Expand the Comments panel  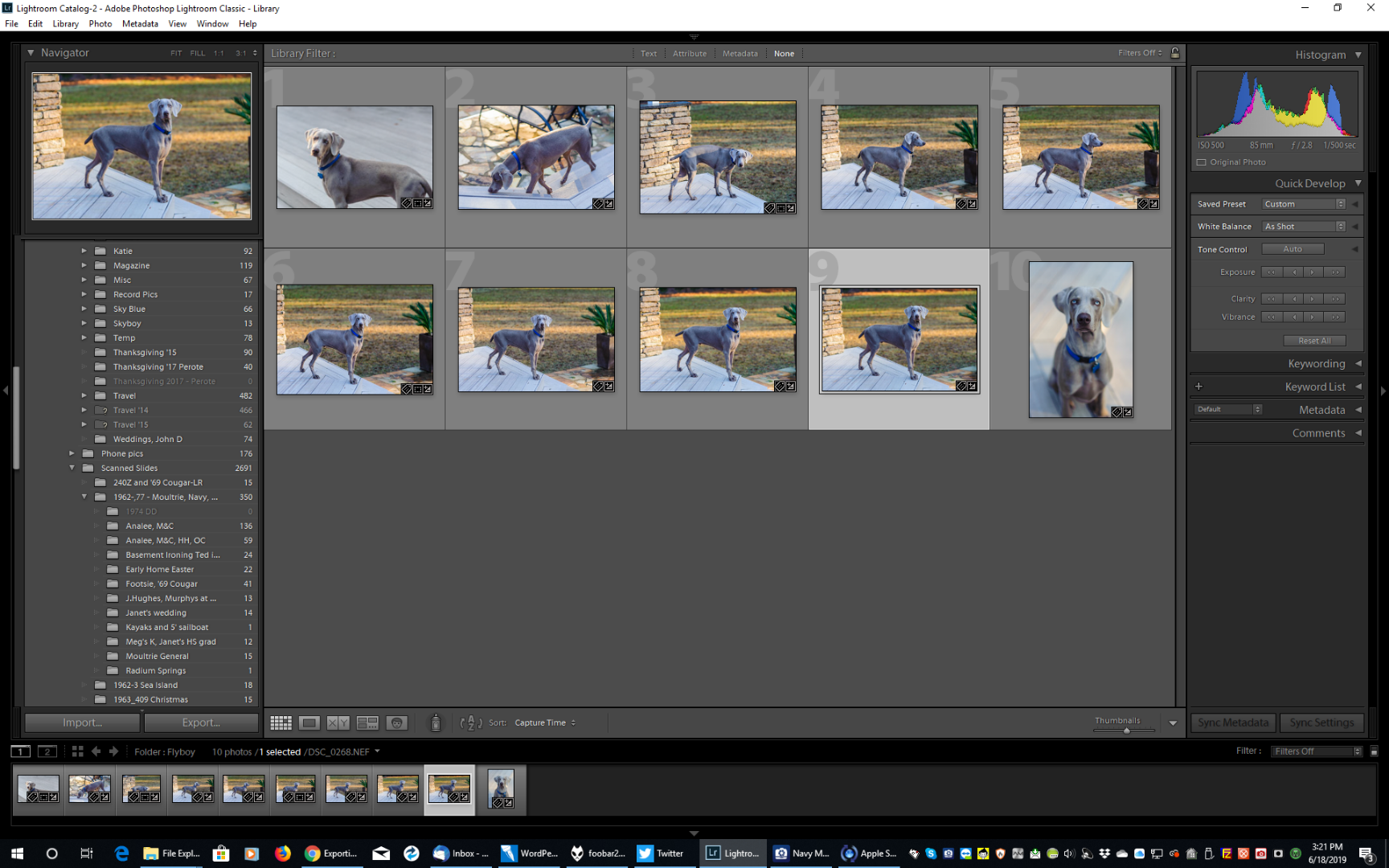click(1358, 433)
